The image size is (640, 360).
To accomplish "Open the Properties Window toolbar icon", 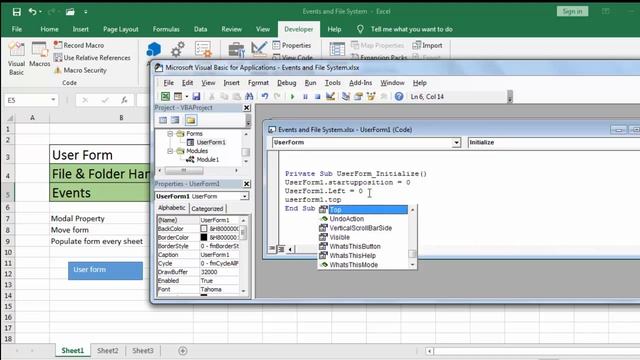I will 358,96.
